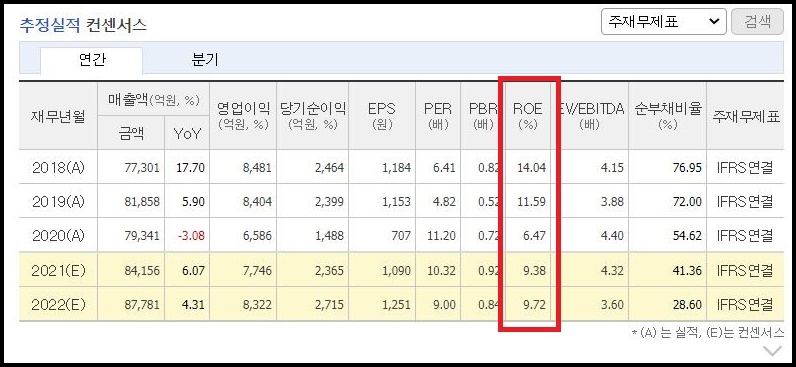796x367 pixels.
Task: Click the 순부채비율 column header
Action: (667, 116)
